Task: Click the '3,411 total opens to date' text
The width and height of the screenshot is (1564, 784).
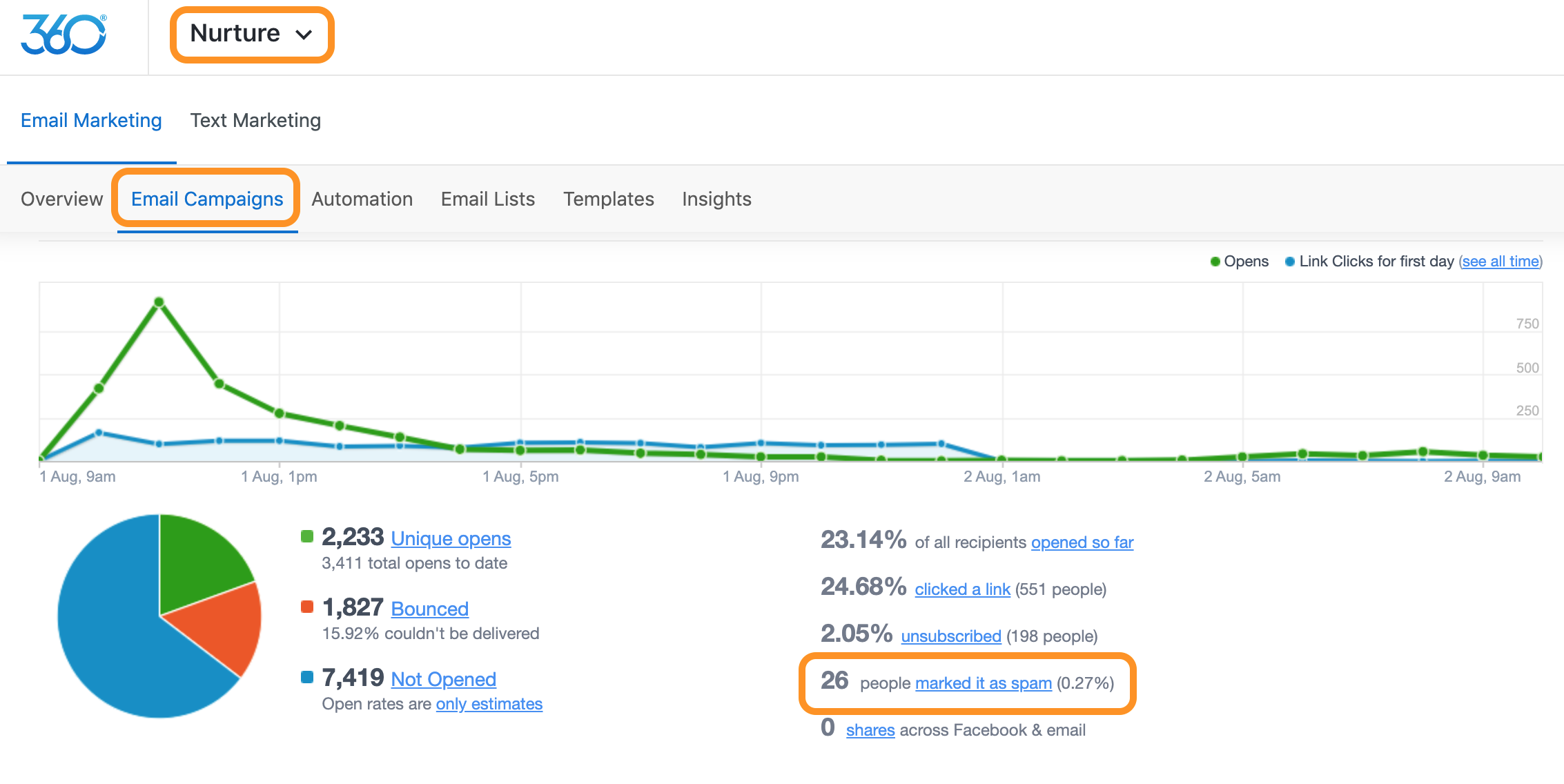Action: (414, 563)
